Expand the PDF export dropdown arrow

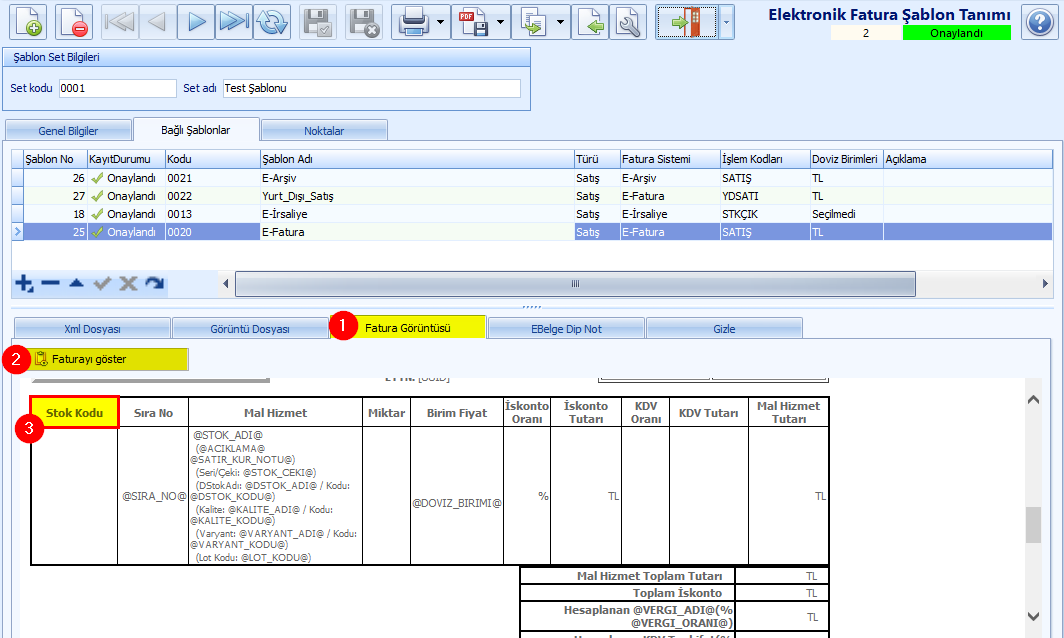point(501,22)
